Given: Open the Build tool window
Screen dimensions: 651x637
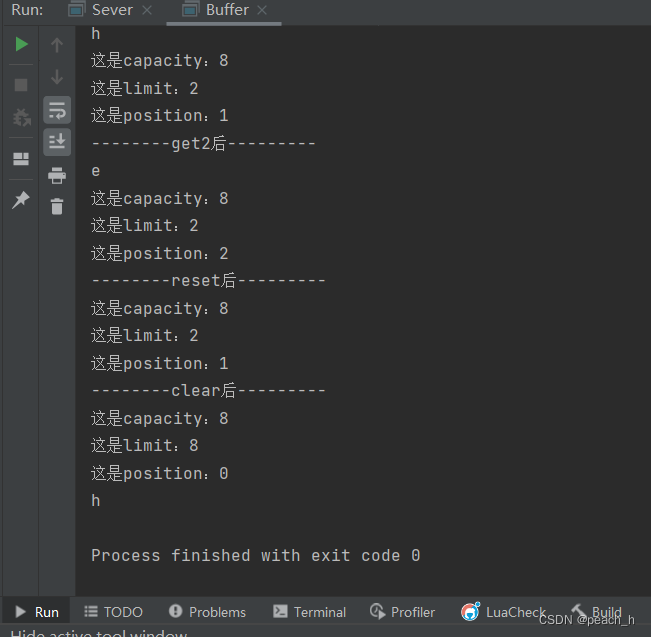Looking at the screenshot, I should pyautogui.click(x=597, y=612).
